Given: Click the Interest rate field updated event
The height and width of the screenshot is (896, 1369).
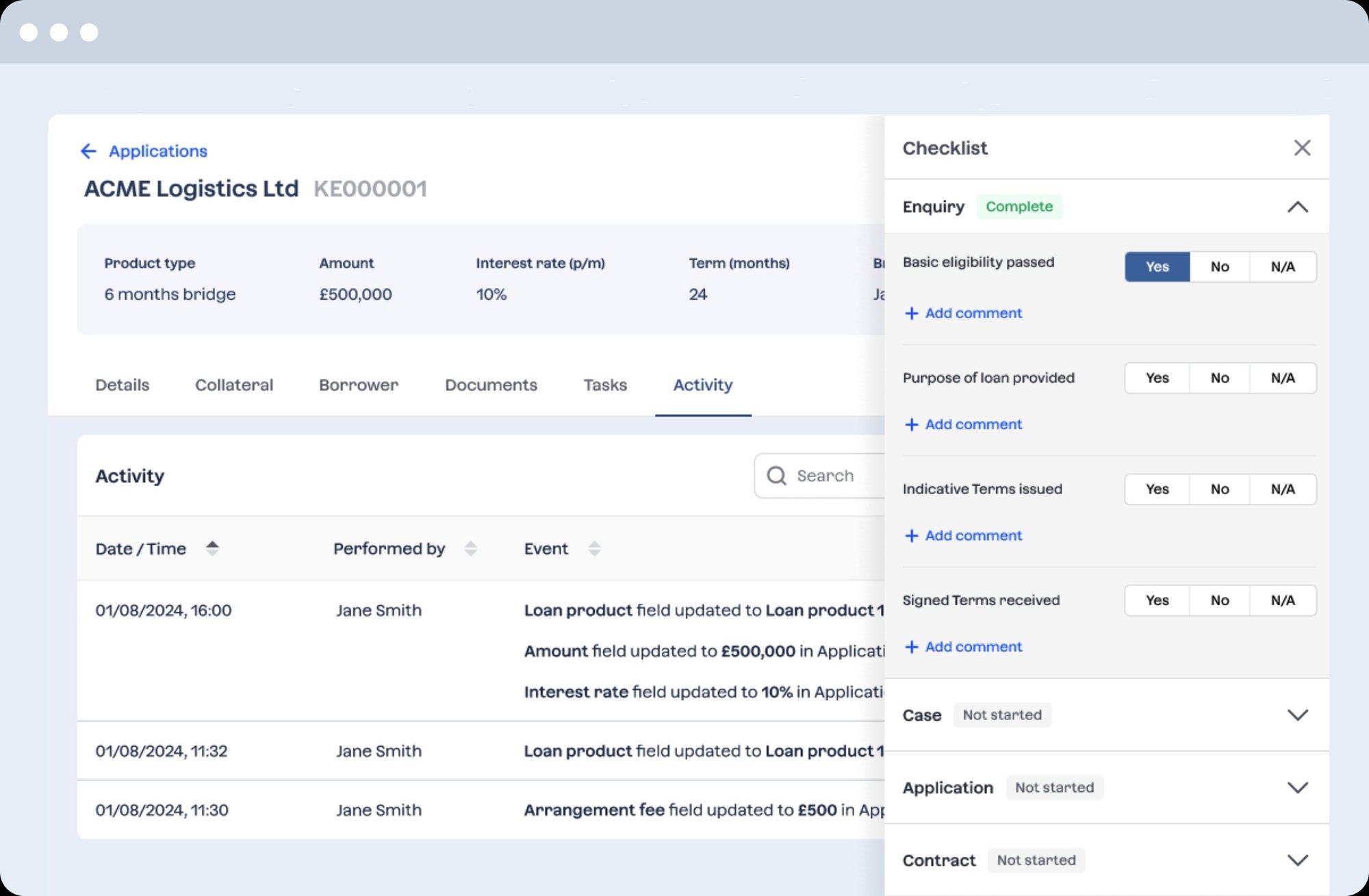Looking at the screenshot, I should (x=704, y=692).
